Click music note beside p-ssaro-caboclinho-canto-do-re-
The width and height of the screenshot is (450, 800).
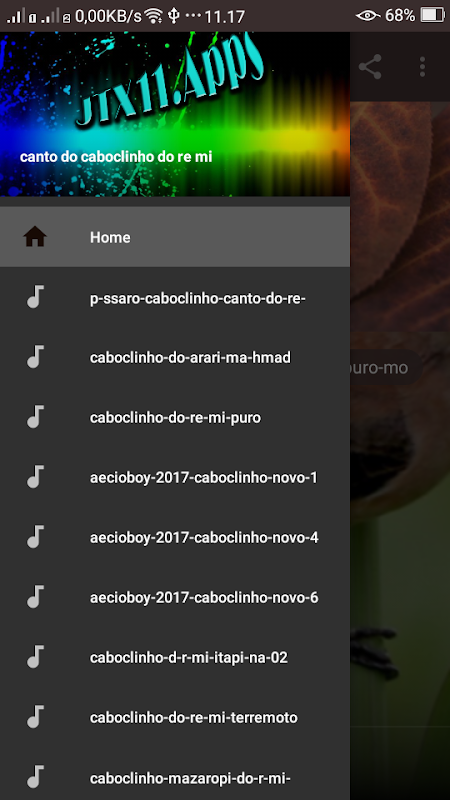pos(35,297)
